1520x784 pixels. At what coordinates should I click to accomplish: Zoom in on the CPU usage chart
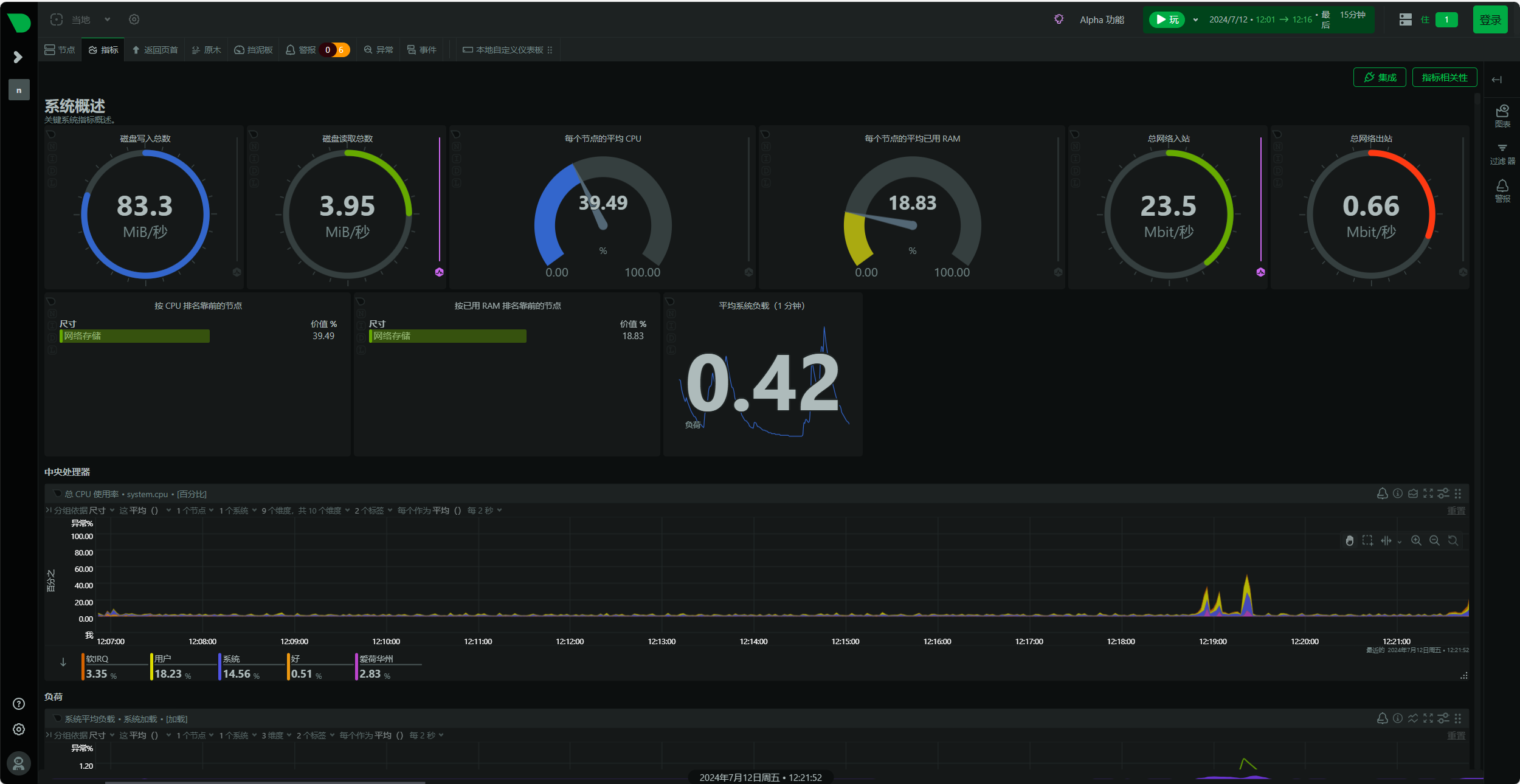(1416, 540)
